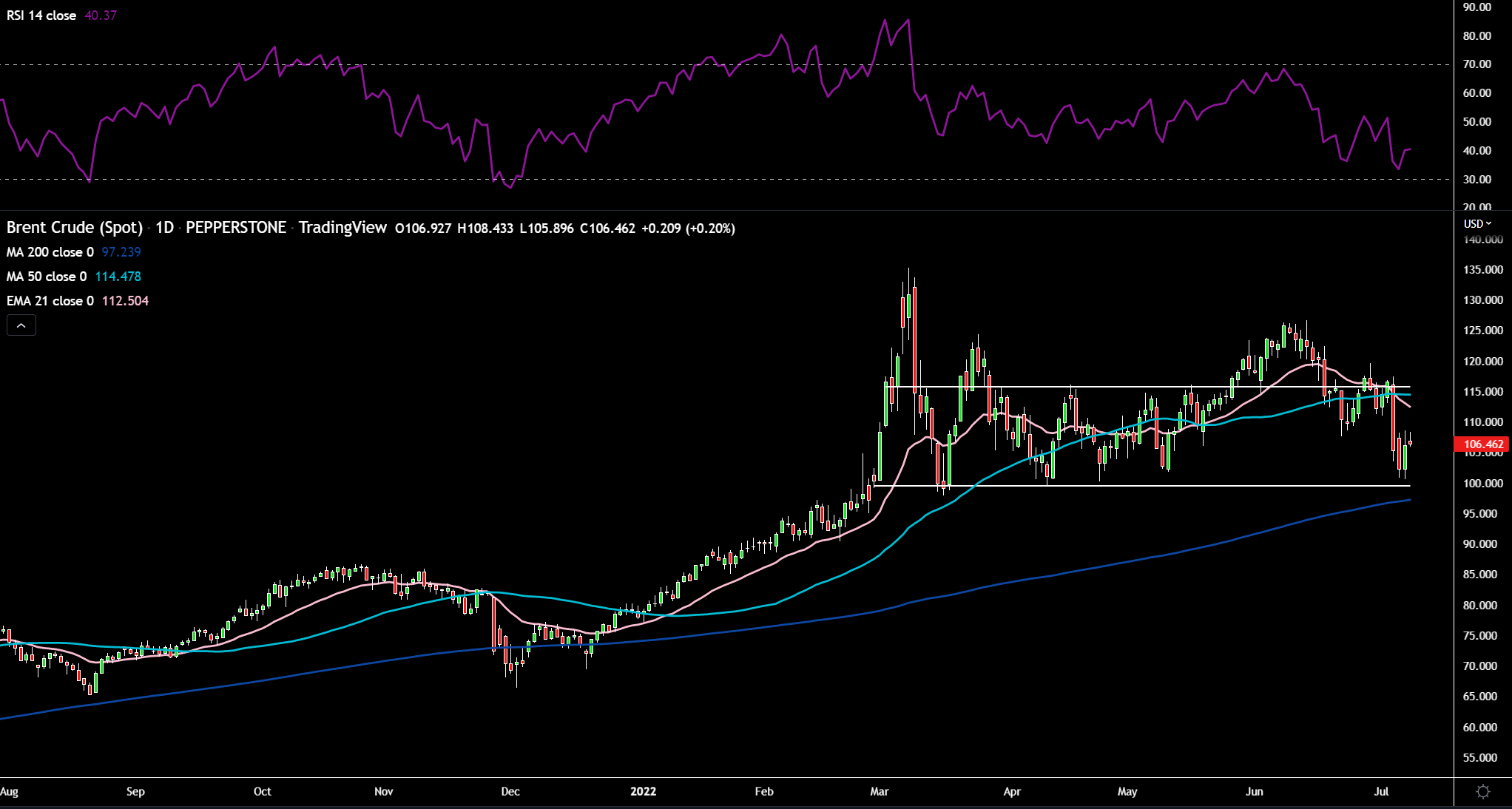The height and width of the screenshot is (809, 1512).
Task: Click the 1D interval in chart title
Action: coord(164,228)
